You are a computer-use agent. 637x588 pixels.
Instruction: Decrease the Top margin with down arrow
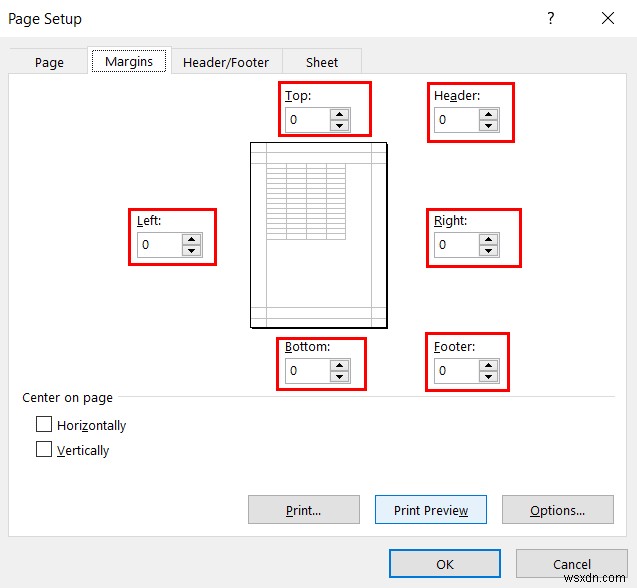coord(339,125)
